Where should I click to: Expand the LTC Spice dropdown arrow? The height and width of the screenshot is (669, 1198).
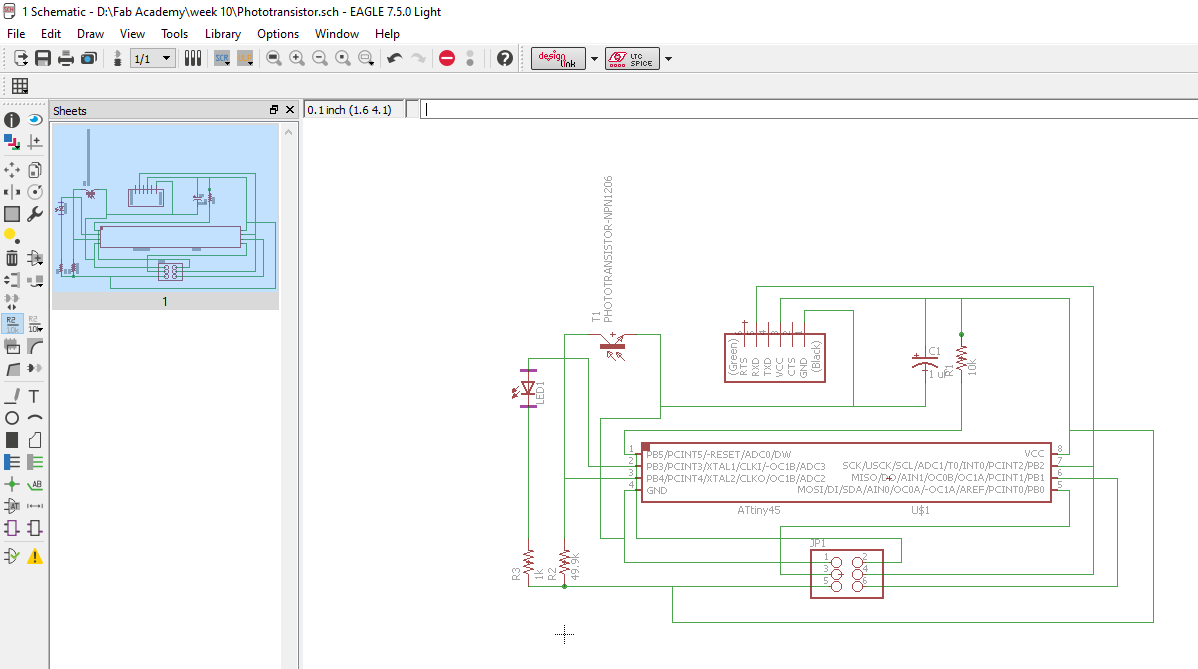[x=668, y=59]
